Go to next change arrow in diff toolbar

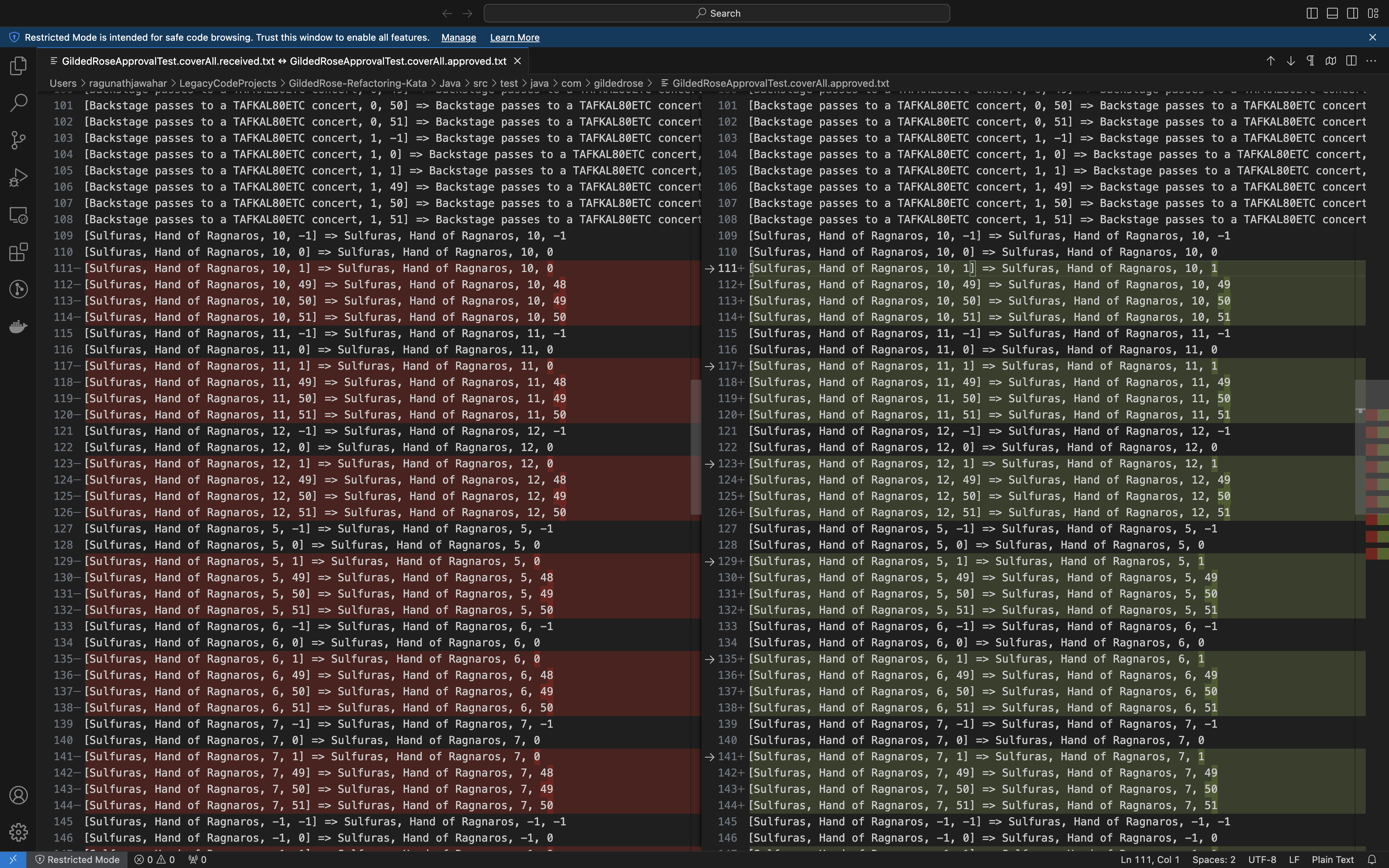point(1290,61)
